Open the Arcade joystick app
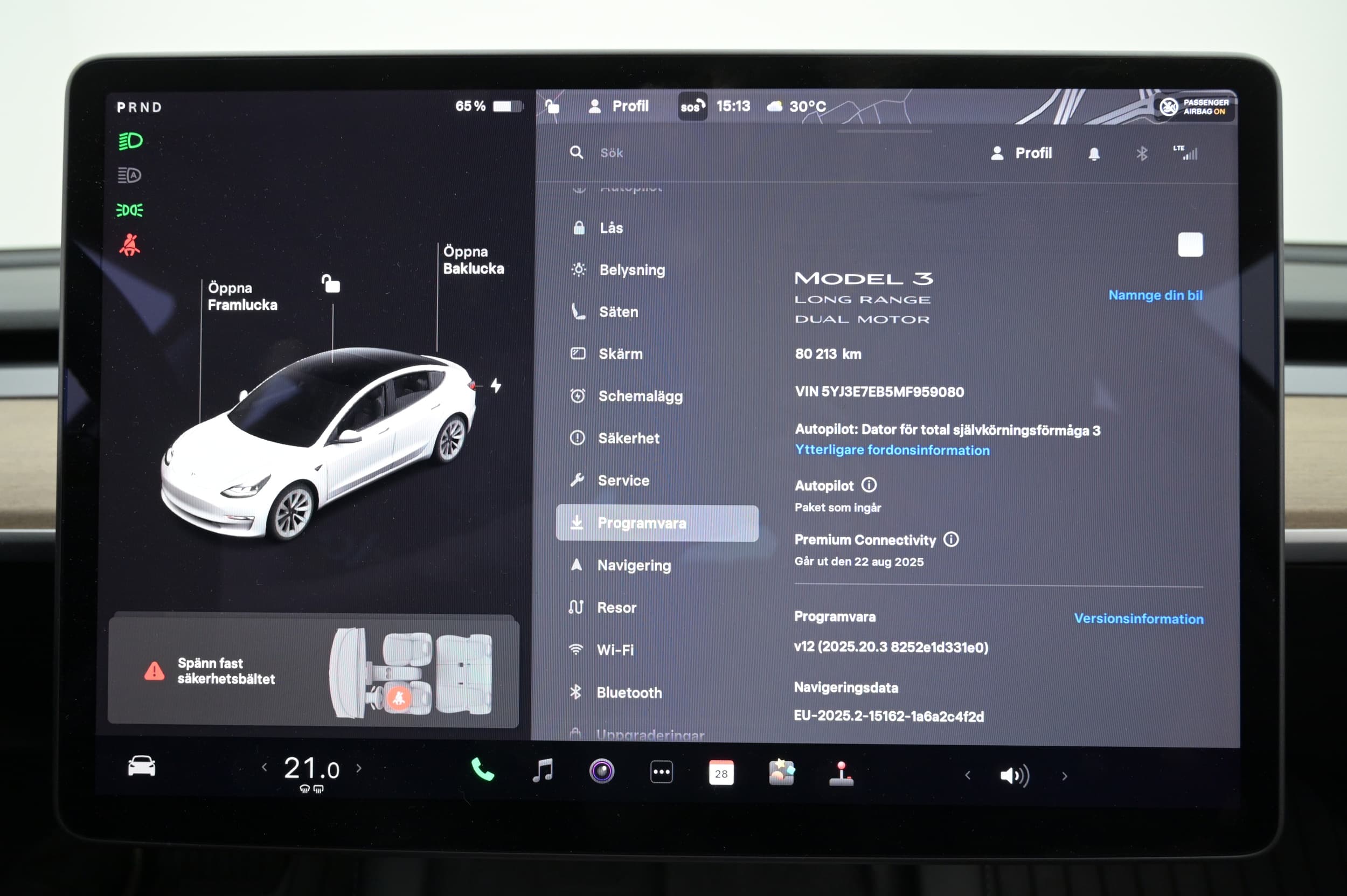Image resolution: width=1347 pixels, height=896 pixels. 841,774
